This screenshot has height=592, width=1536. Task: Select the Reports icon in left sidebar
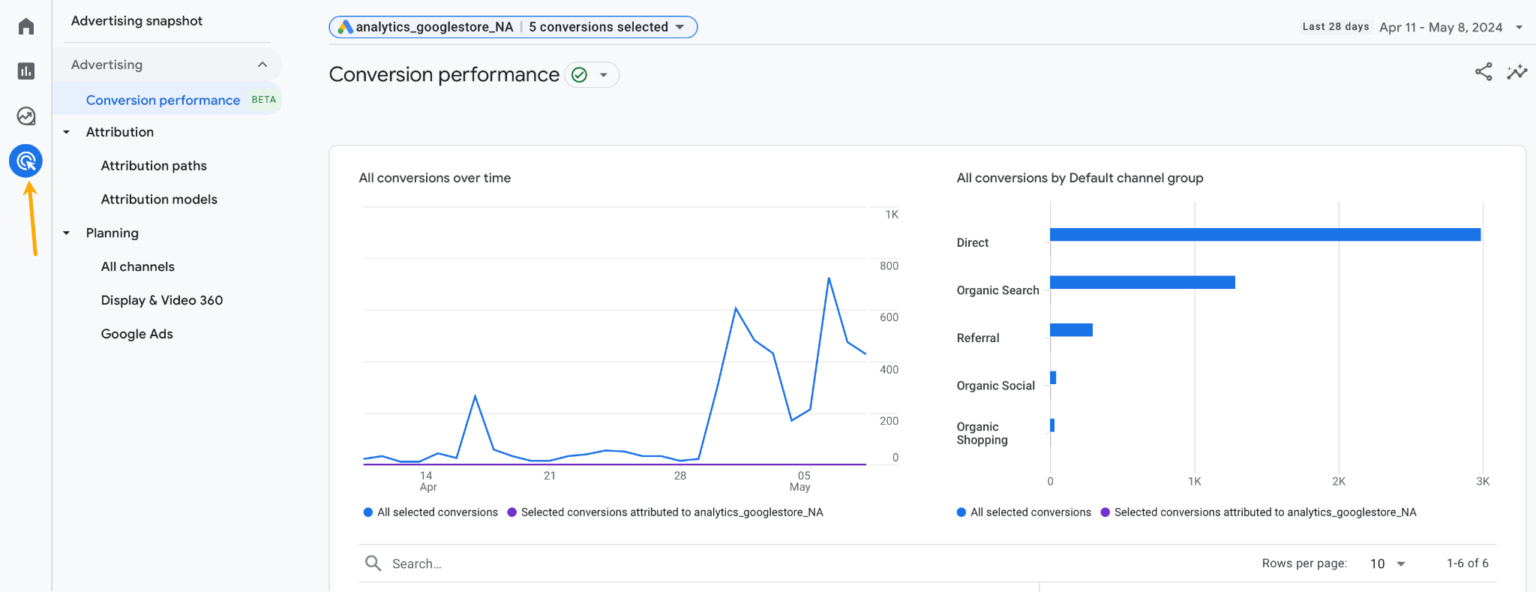point(25,70)
